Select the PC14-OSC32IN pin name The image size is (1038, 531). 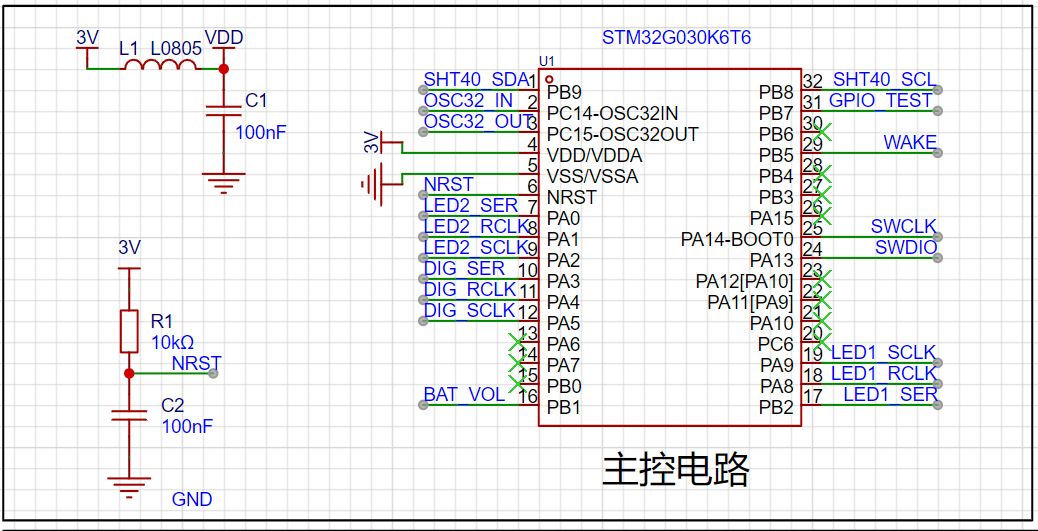pos(612,113)
